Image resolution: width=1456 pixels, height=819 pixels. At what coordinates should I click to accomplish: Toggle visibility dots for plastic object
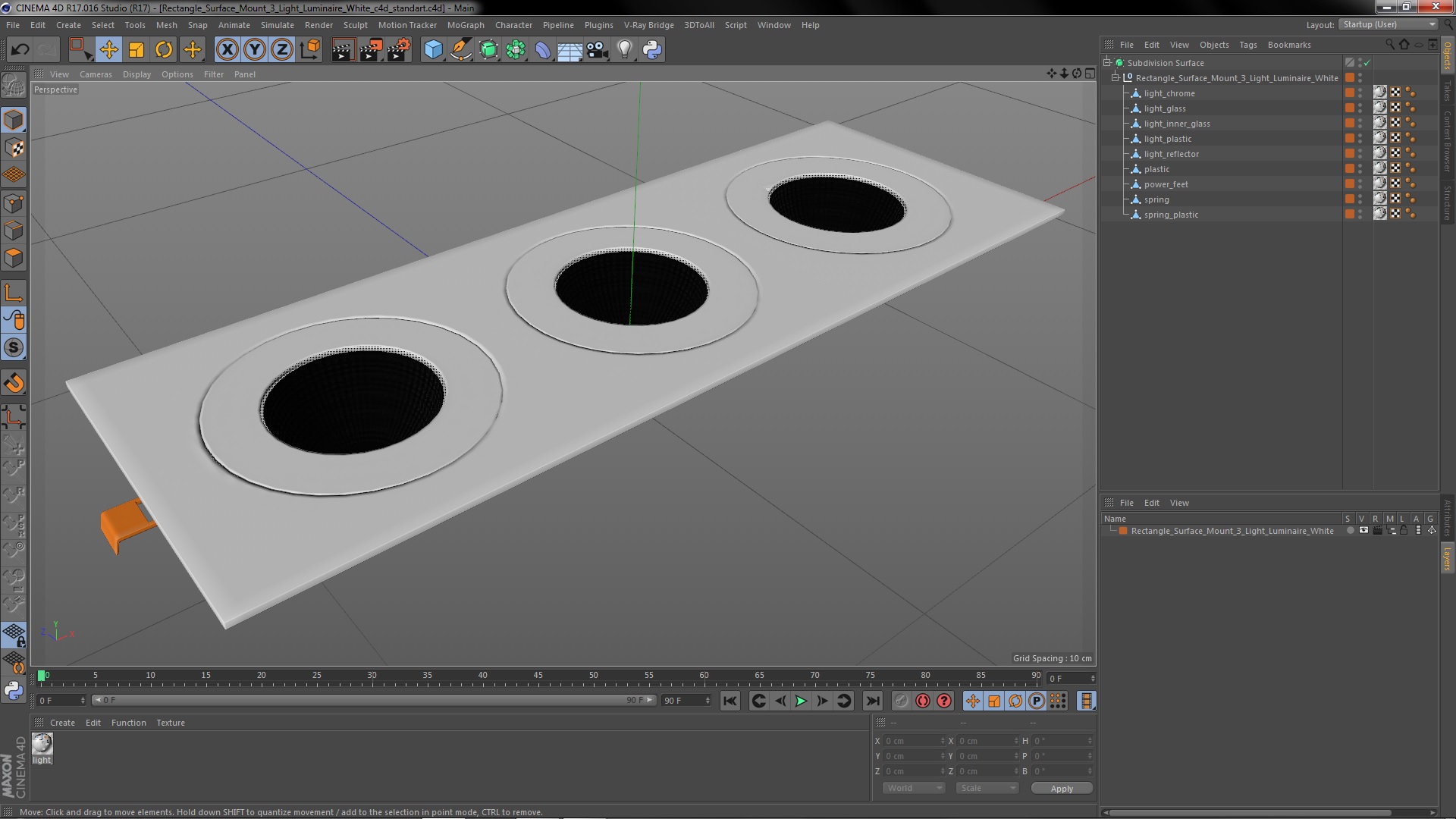click(1360, 169)
